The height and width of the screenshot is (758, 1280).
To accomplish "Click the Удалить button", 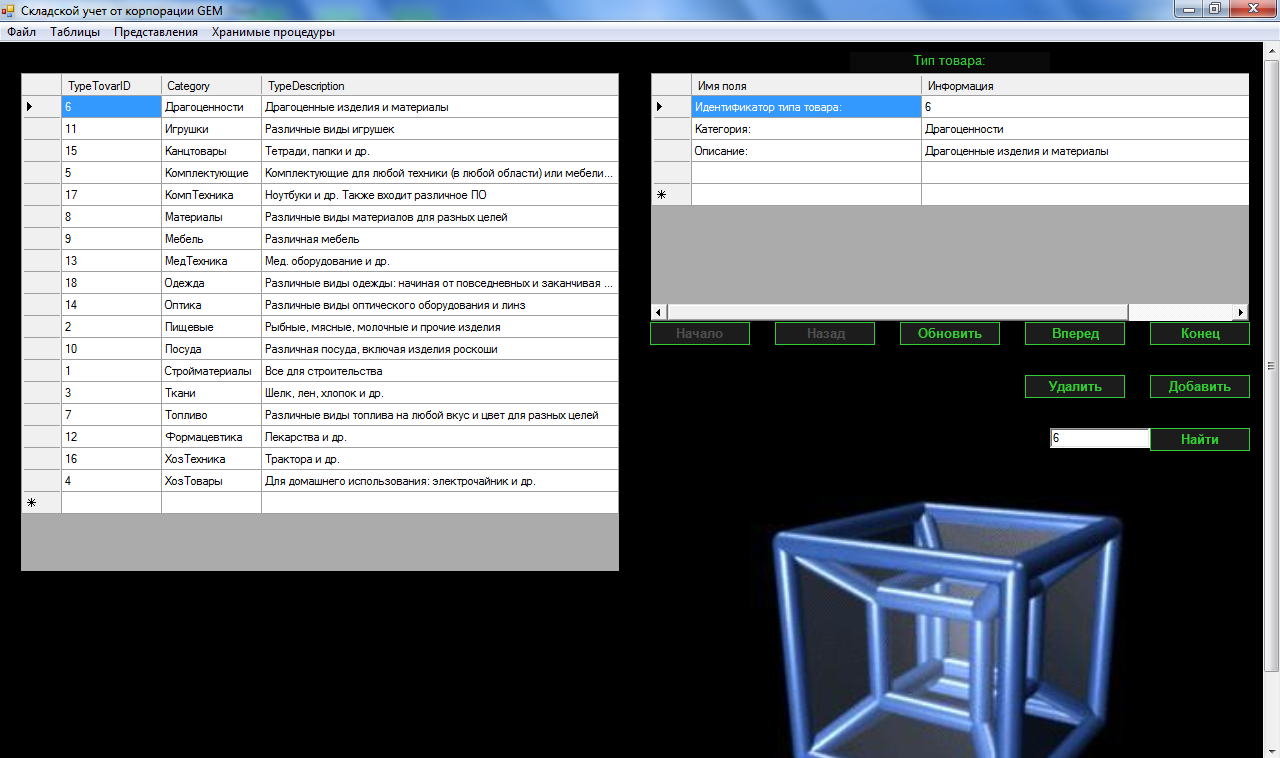I will [1074, 387].
